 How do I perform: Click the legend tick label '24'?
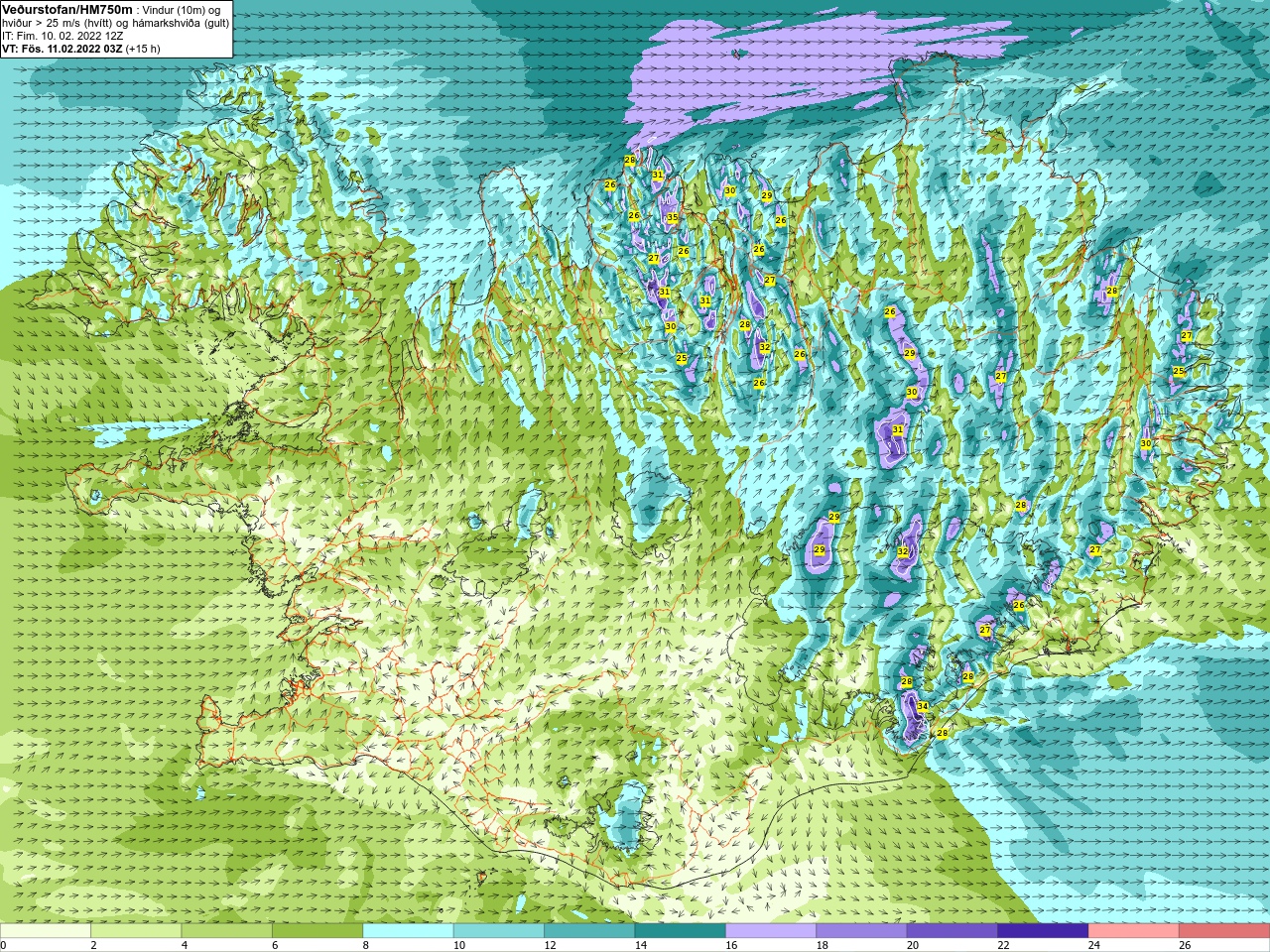[x=1094, y=945]
